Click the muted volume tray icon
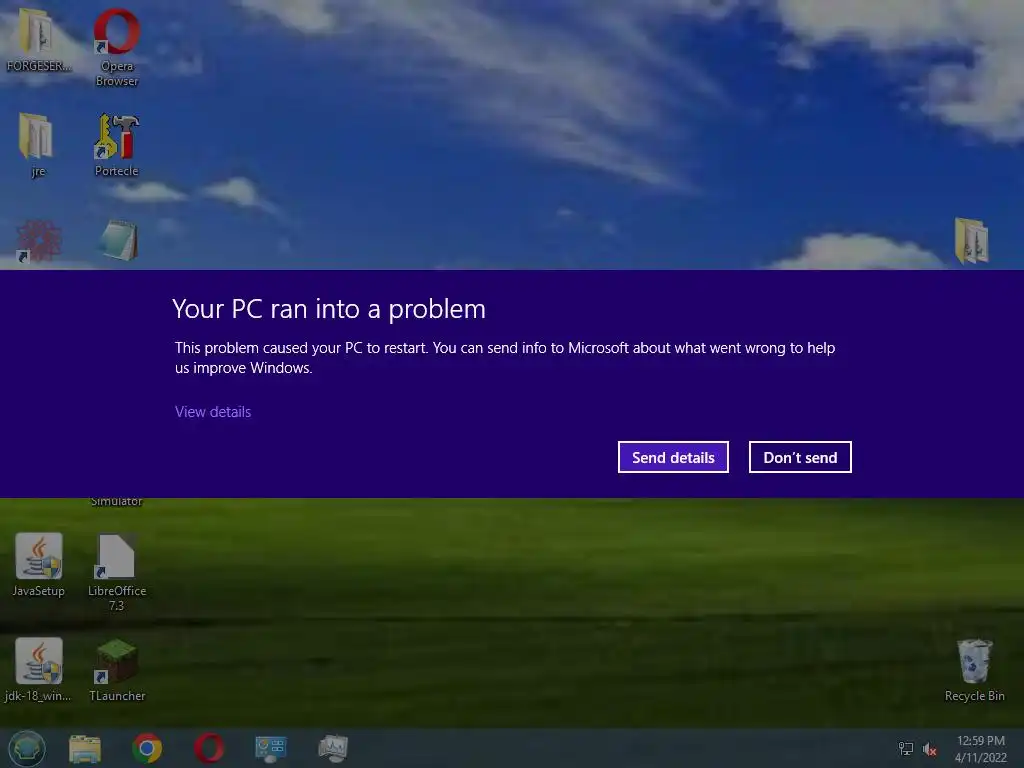The height and width of the screenshot is (768, 1024). (x=930, y=750)
